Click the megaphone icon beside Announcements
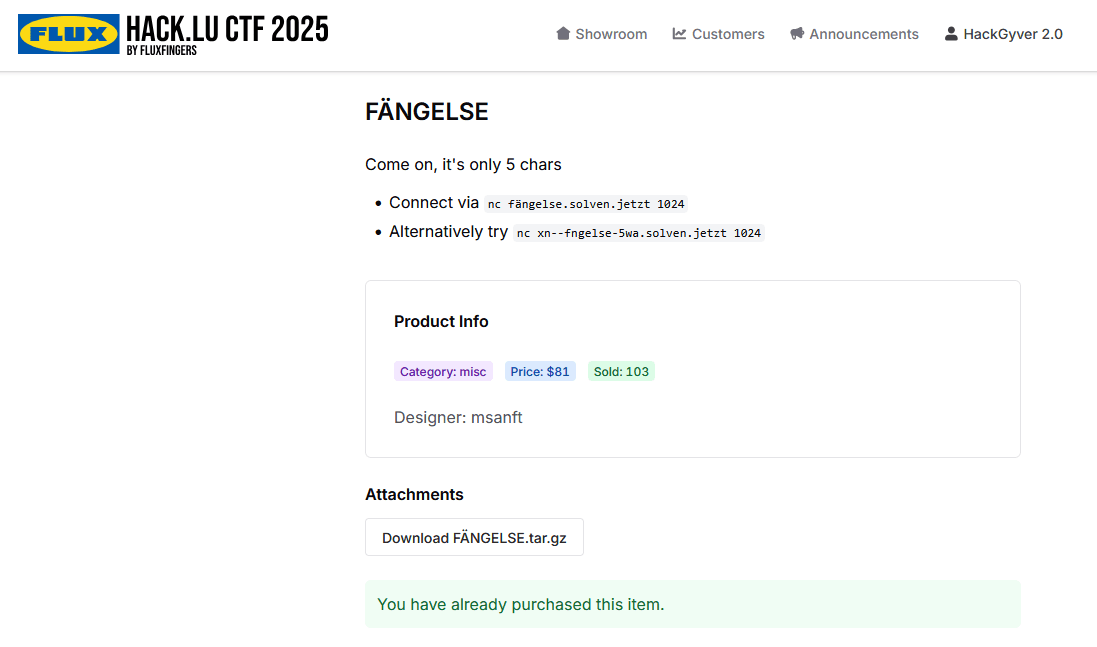This screenshot has width=1097, height=647. [x=796, y=33]
